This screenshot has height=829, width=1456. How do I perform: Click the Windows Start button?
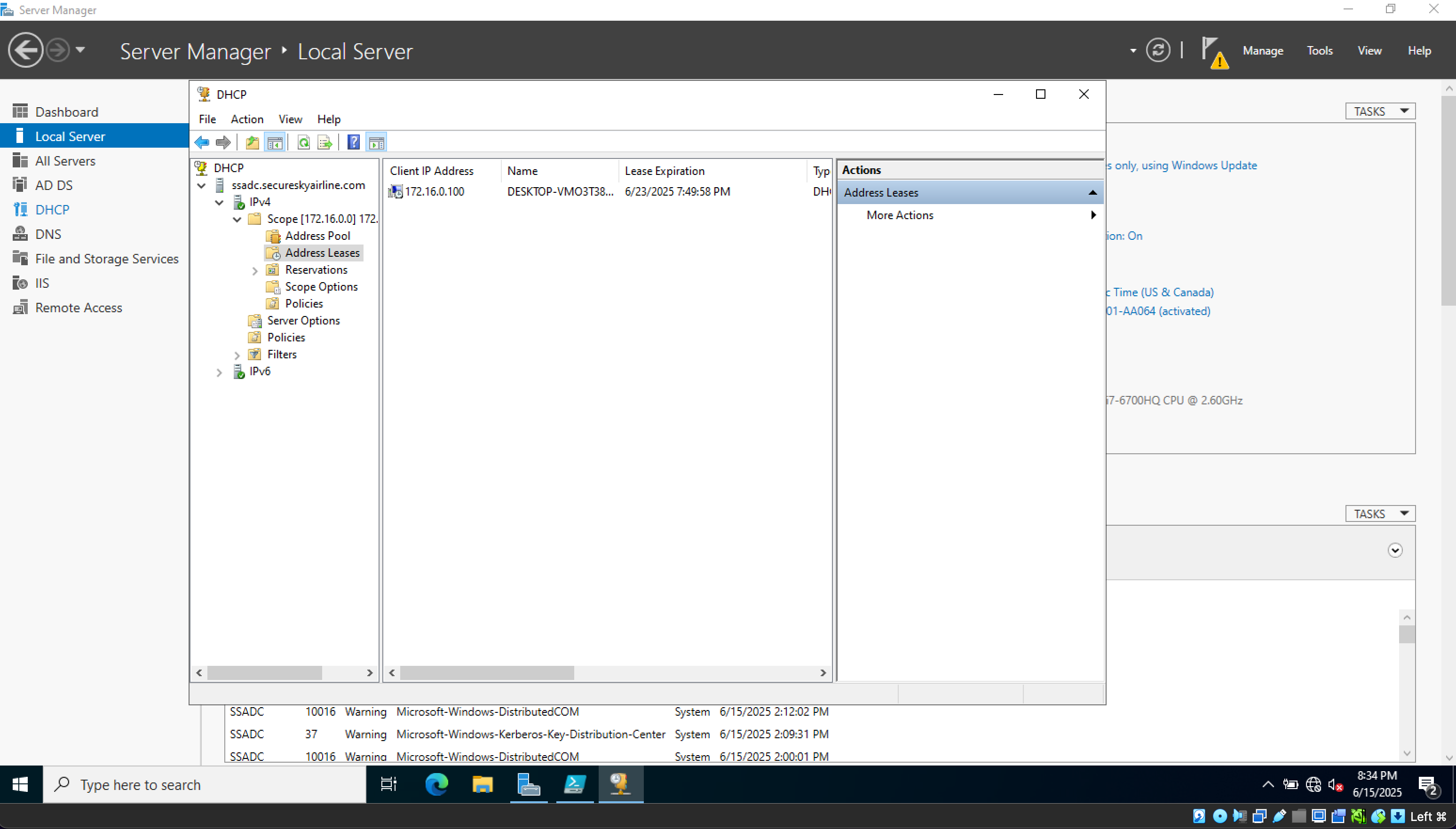point(21,785)
